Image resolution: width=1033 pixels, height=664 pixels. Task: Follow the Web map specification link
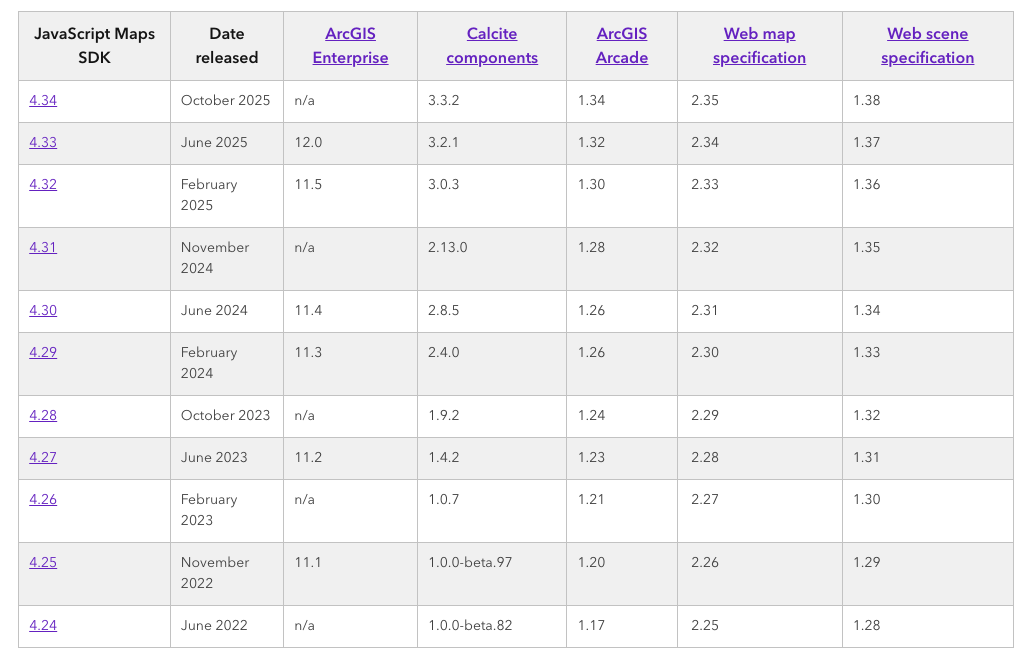[759, 46]
